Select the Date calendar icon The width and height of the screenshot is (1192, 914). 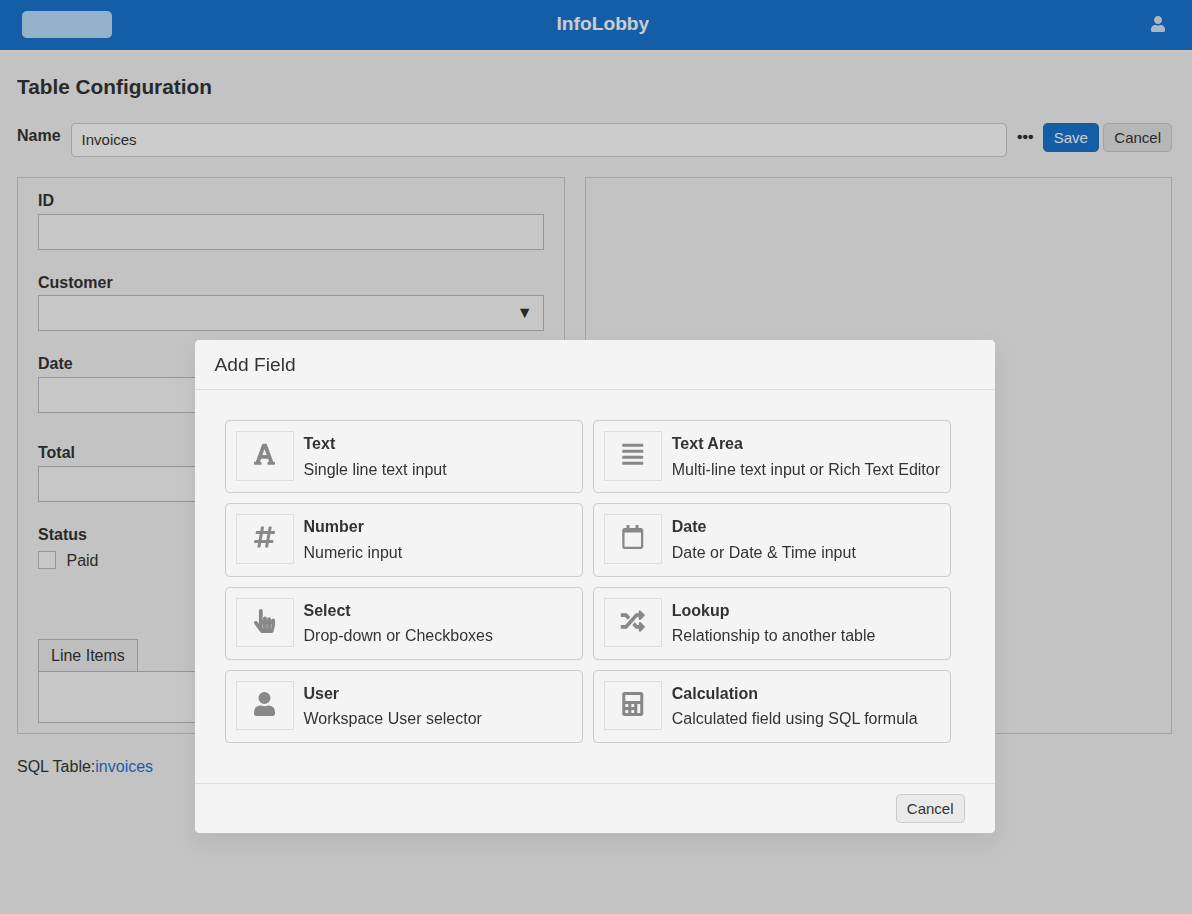pos(632,539)
